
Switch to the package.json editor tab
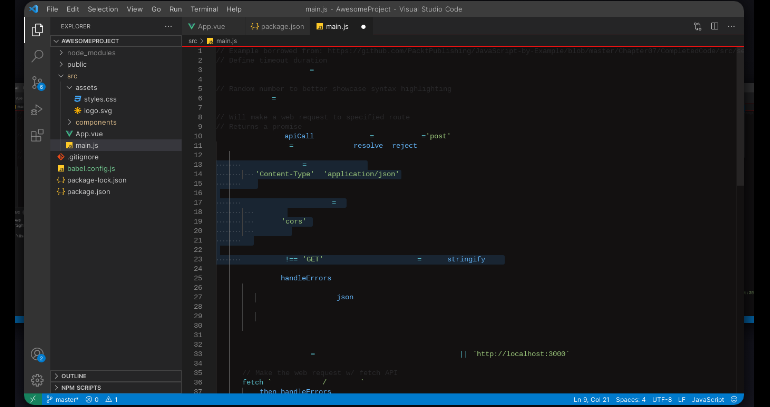(277, 27)
